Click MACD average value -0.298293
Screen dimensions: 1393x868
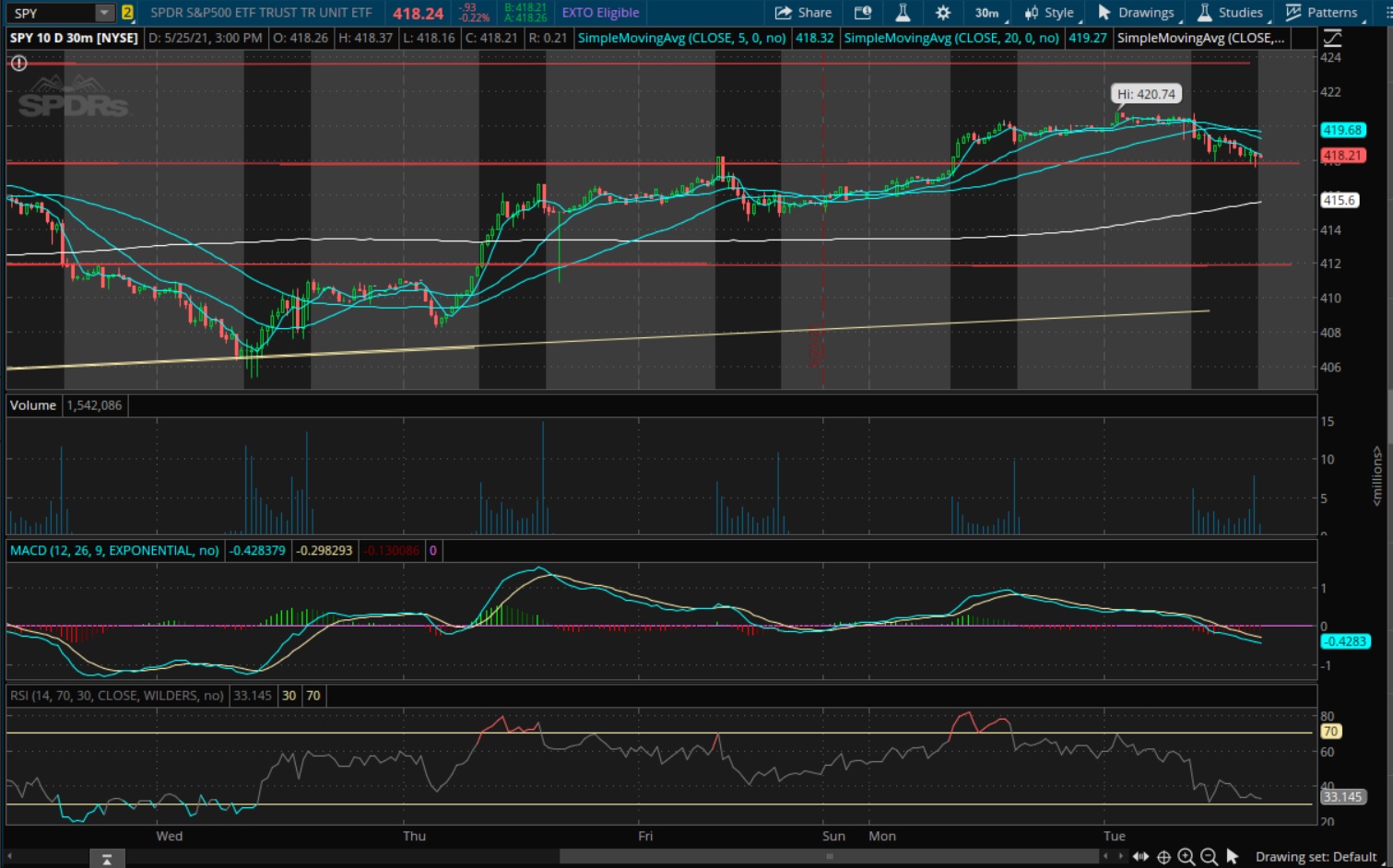coord(325,550)
